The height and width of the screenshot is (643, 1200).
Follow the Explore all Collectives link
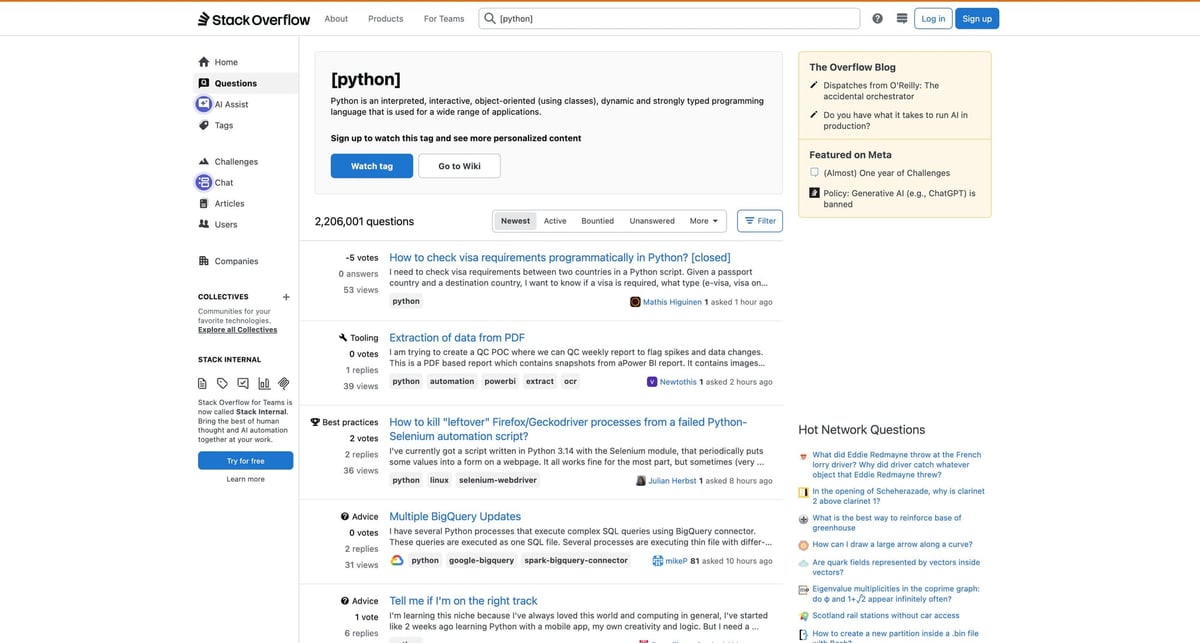click(x=238, y=330)
